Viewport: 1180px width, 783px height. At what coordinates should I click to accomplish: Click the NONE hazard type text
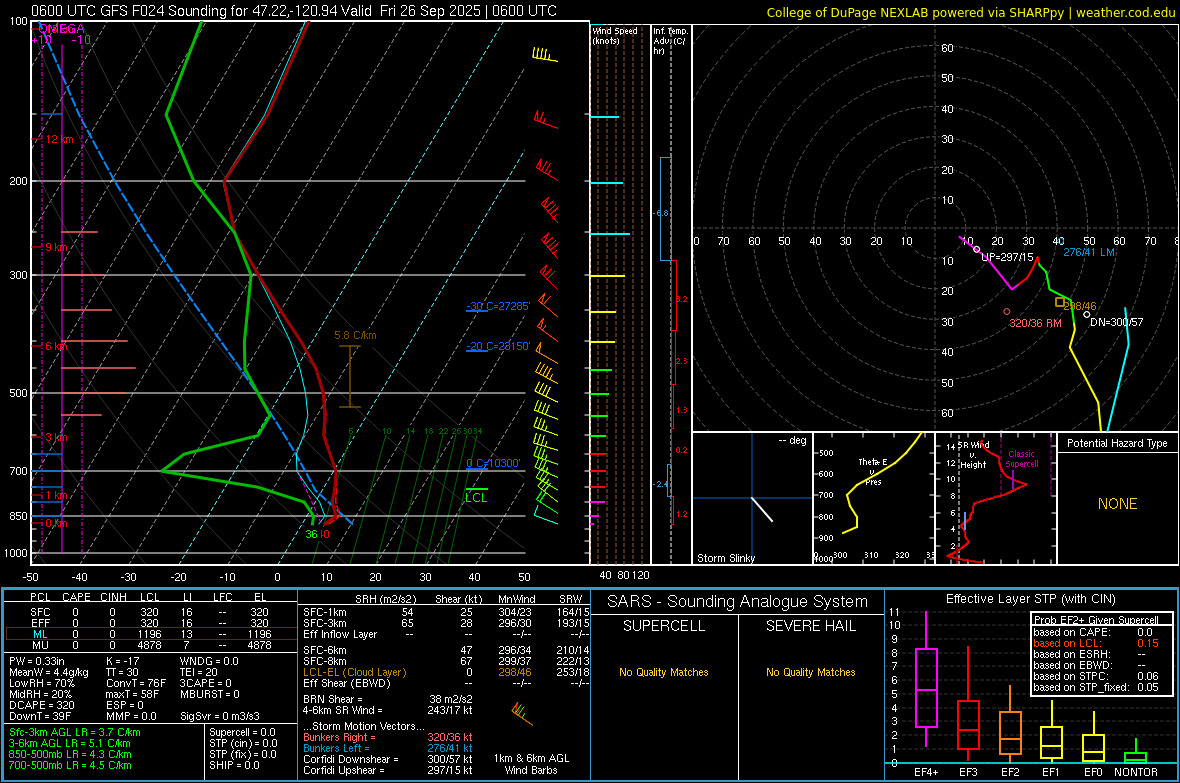[1118, 504]
